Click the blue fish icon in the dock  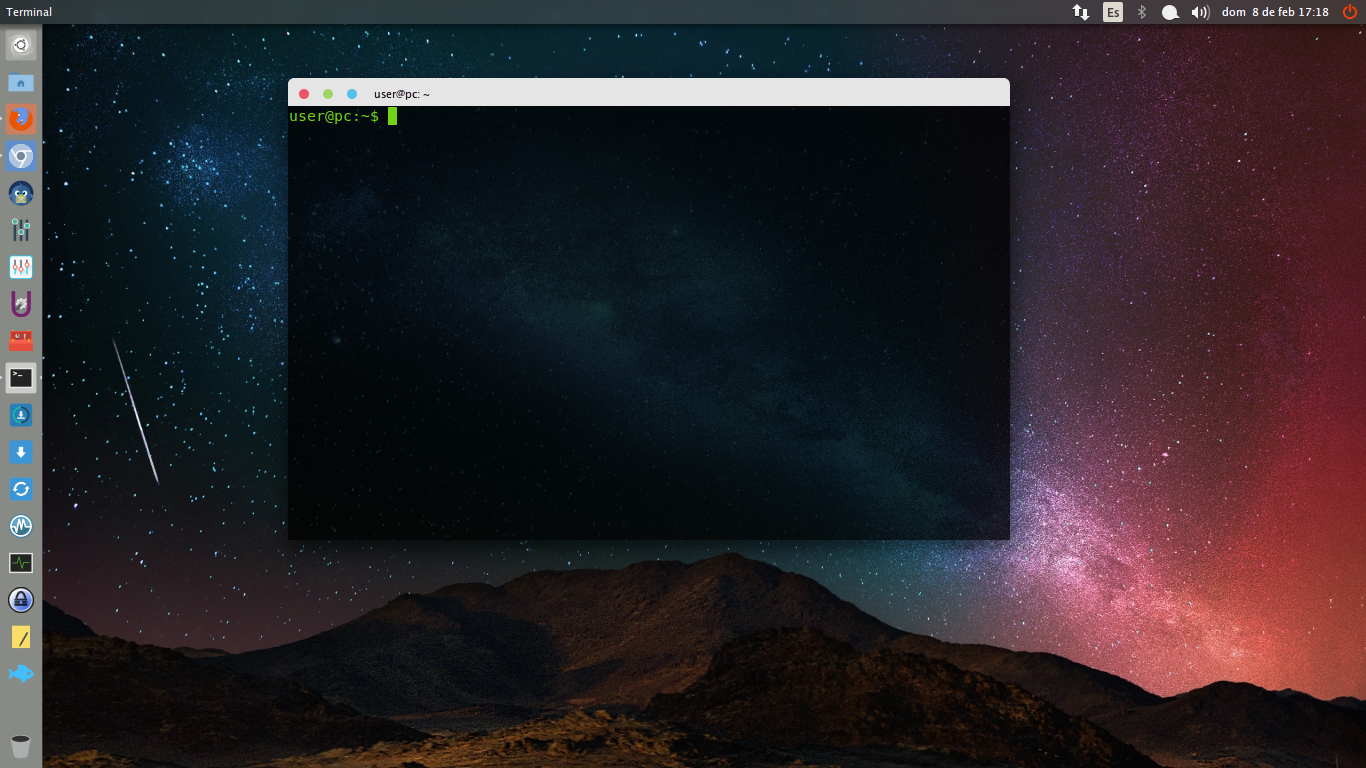click(x=21, y=674)
